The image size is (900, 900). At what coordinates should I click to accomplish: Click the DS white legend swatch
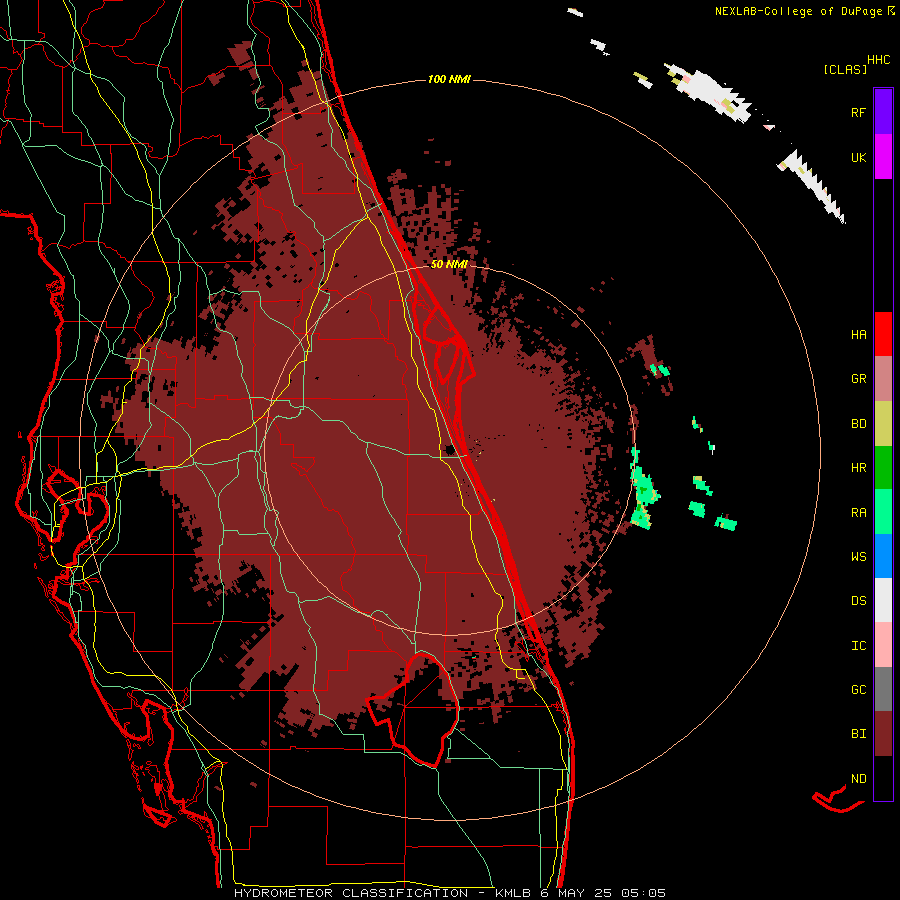[x=883, y=600]
